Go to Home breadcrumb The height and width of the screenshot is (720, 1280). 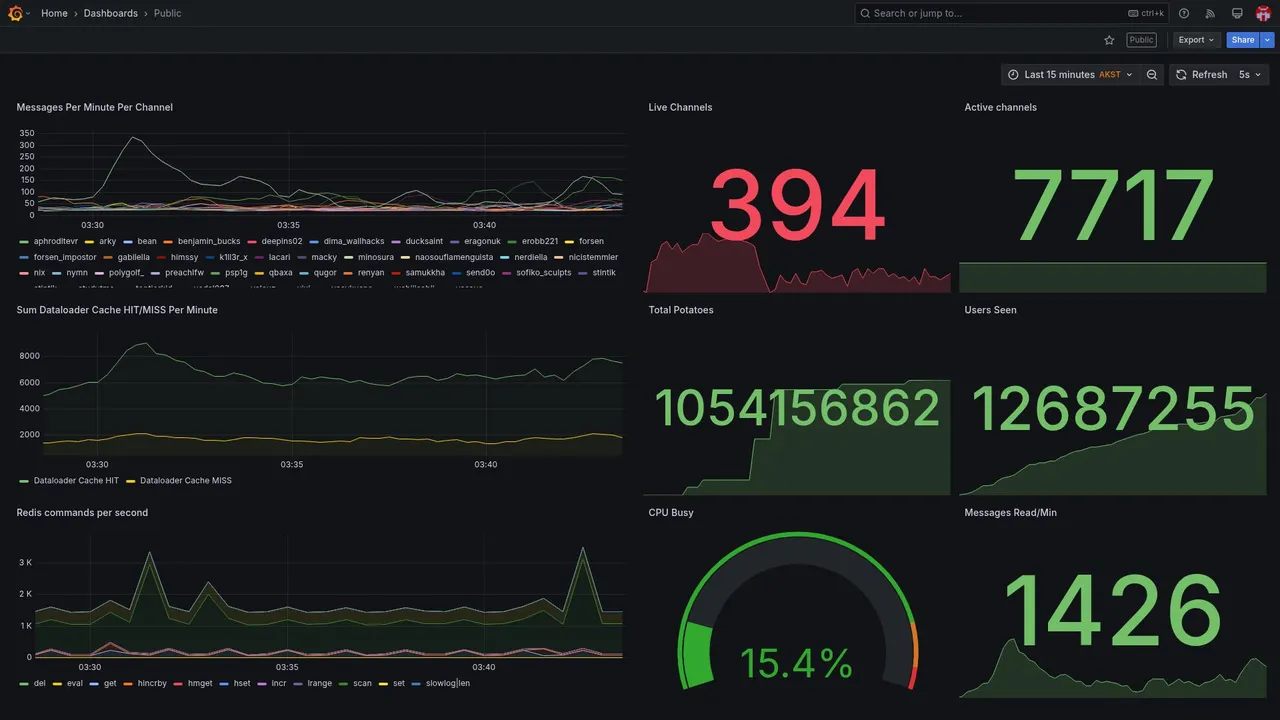54,13
